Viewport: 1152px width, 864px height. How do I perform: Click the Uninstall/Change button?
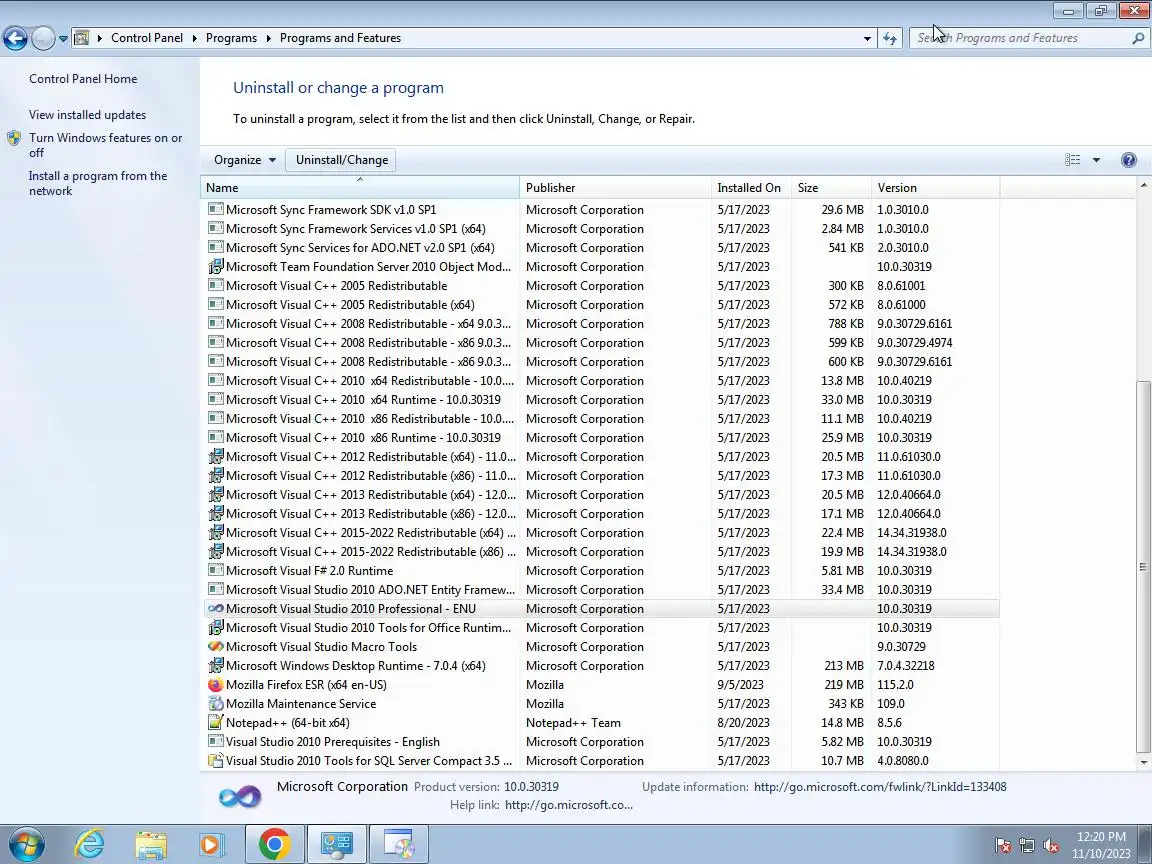click(x=342, y=159)
